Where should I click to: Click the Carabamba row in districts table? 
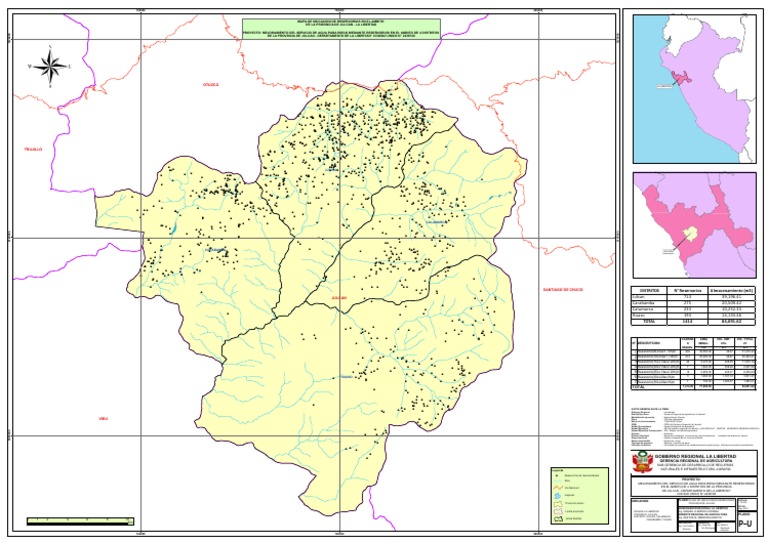click(693, 303)
